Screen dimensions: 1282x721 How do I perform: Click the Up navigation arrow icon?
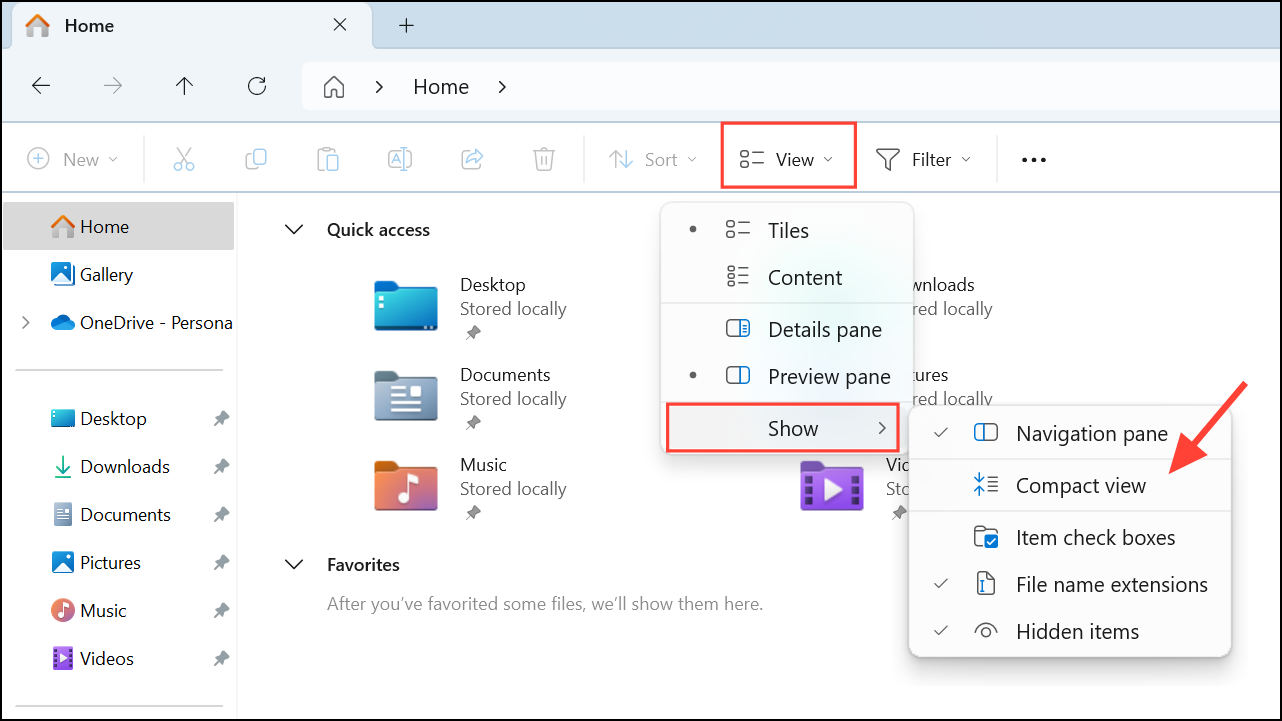(x=184, y=86)
